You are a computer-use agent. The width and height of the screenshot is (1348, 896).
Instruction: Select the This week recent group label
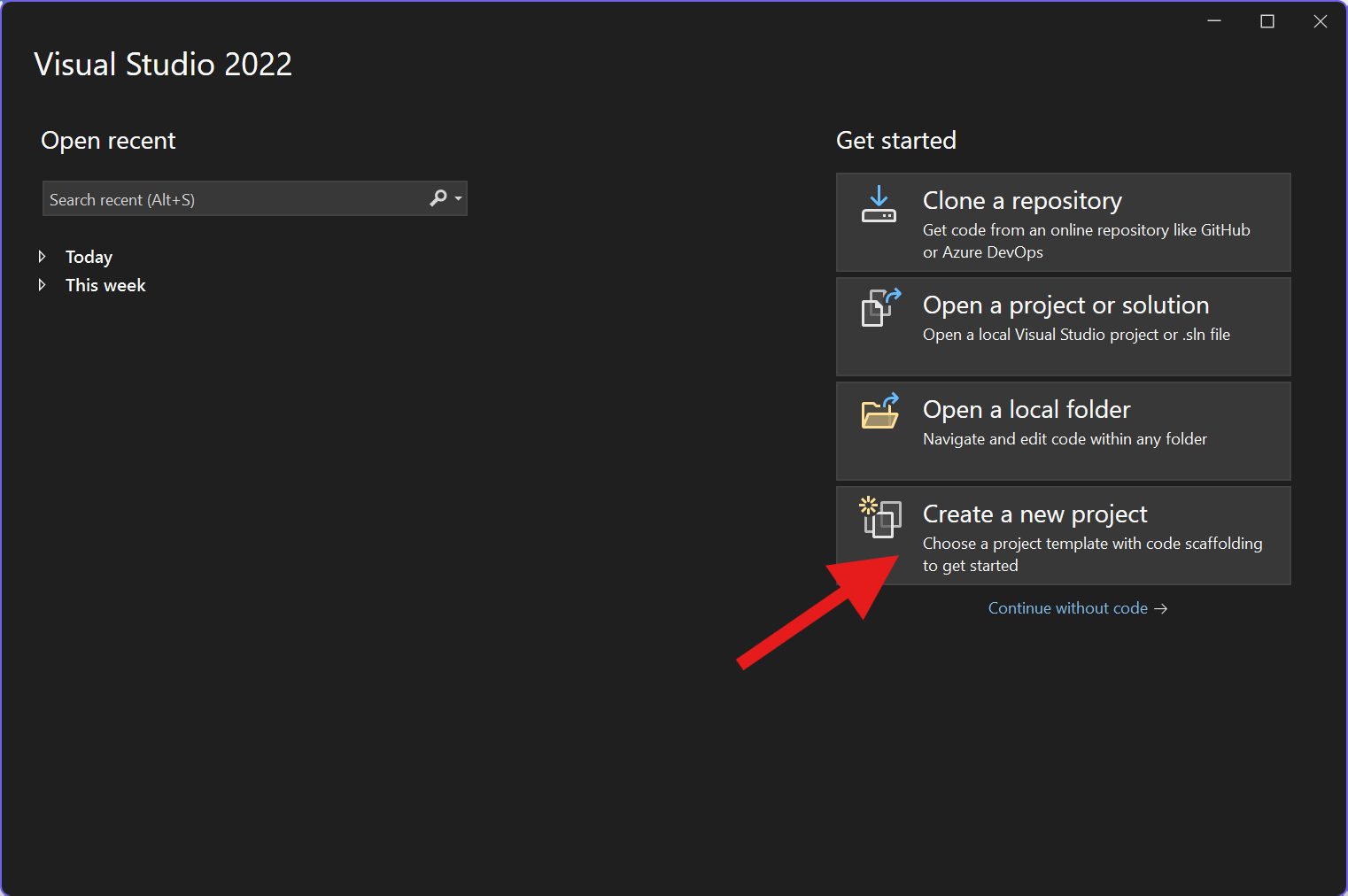click(x=105, y=285)
